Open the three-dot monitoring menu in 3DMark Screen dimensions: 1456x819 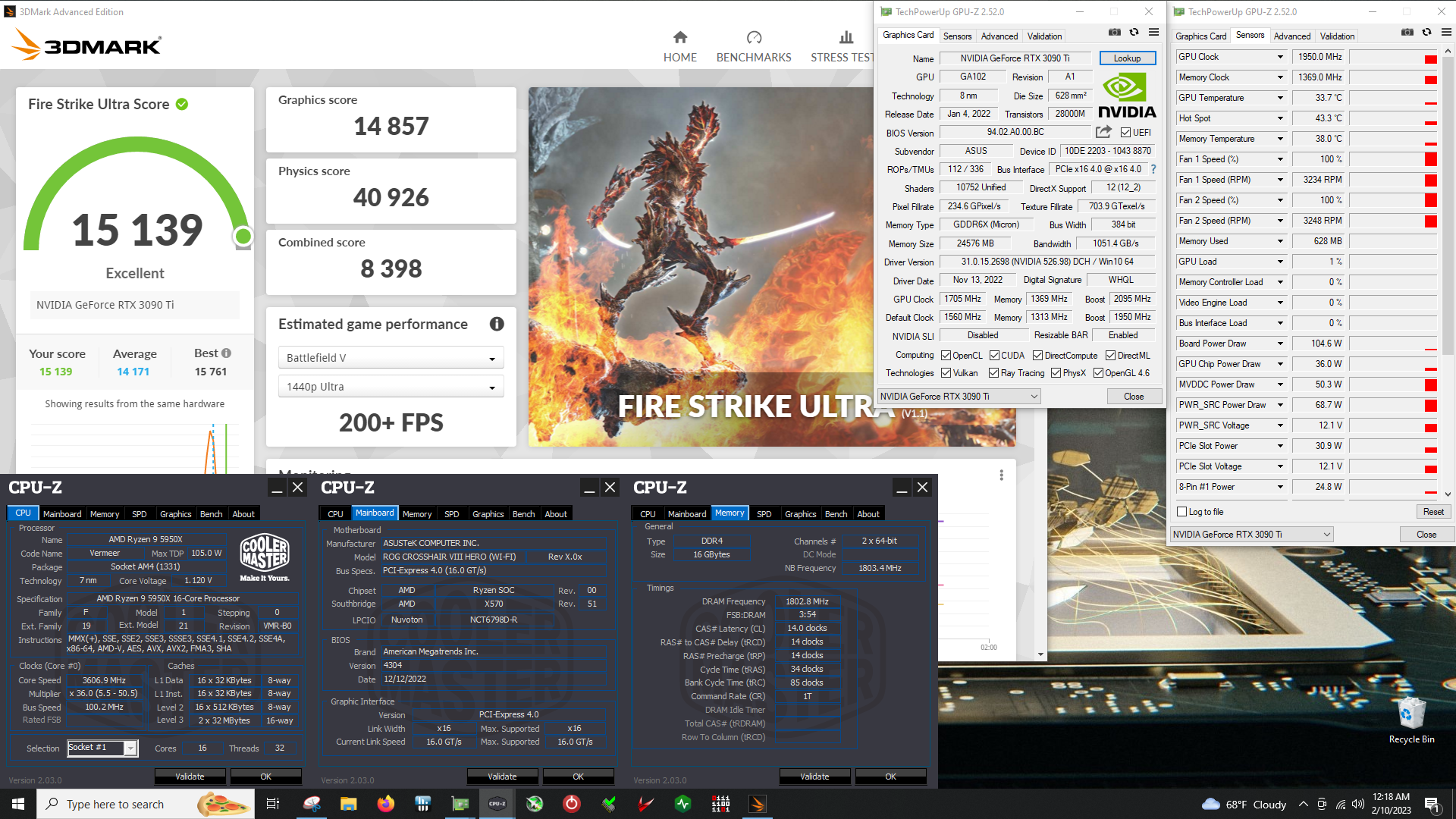[x=1001, y=475]
